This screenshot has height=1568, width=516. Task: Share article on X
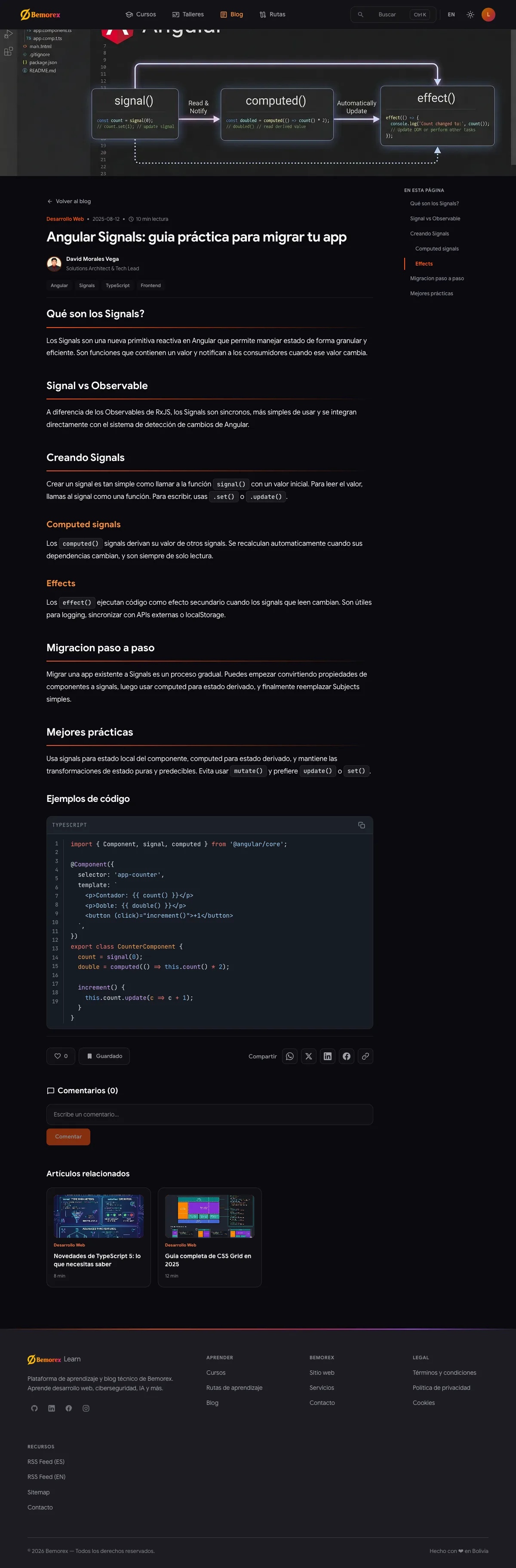pos(309,1056)
